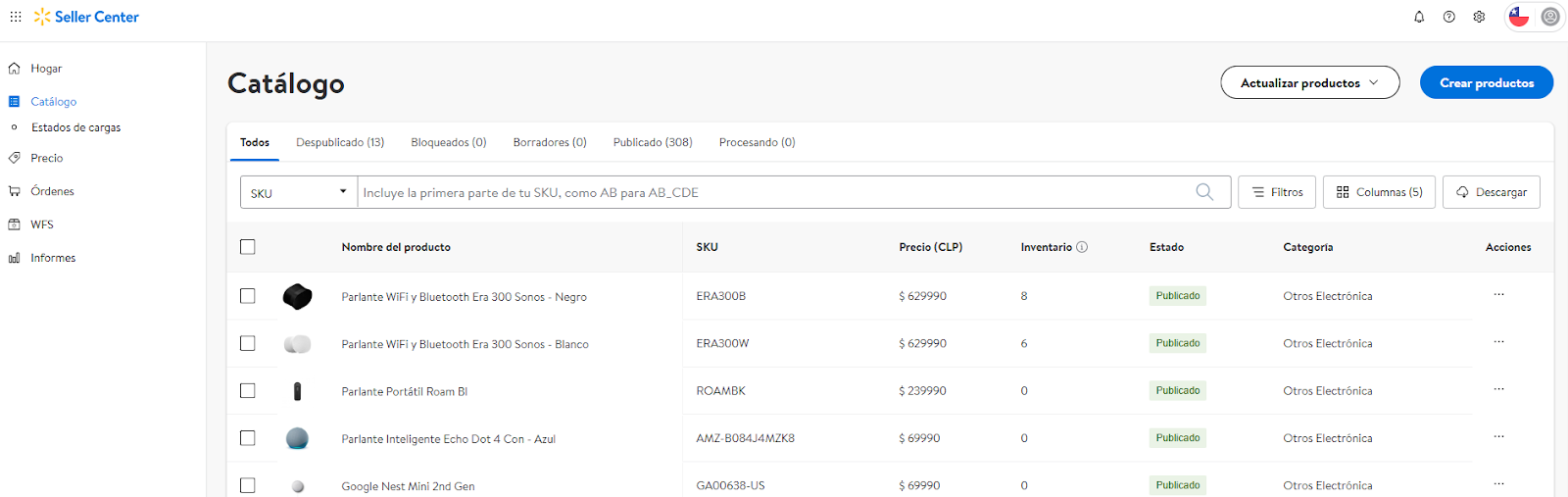This screenshot has width=1568, height=497.
Task: Click the Precio tag icon in sidebar
Action: point(14,158)
